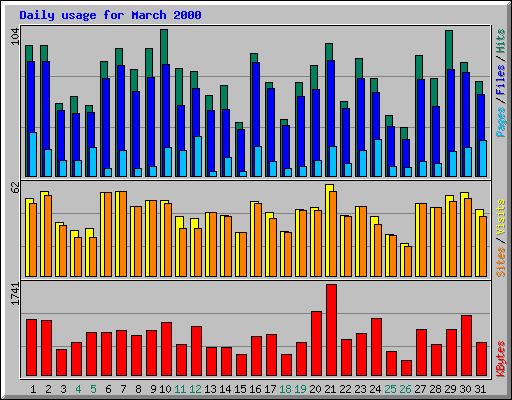Click the "KBytes" legend label

pos(501,359)
